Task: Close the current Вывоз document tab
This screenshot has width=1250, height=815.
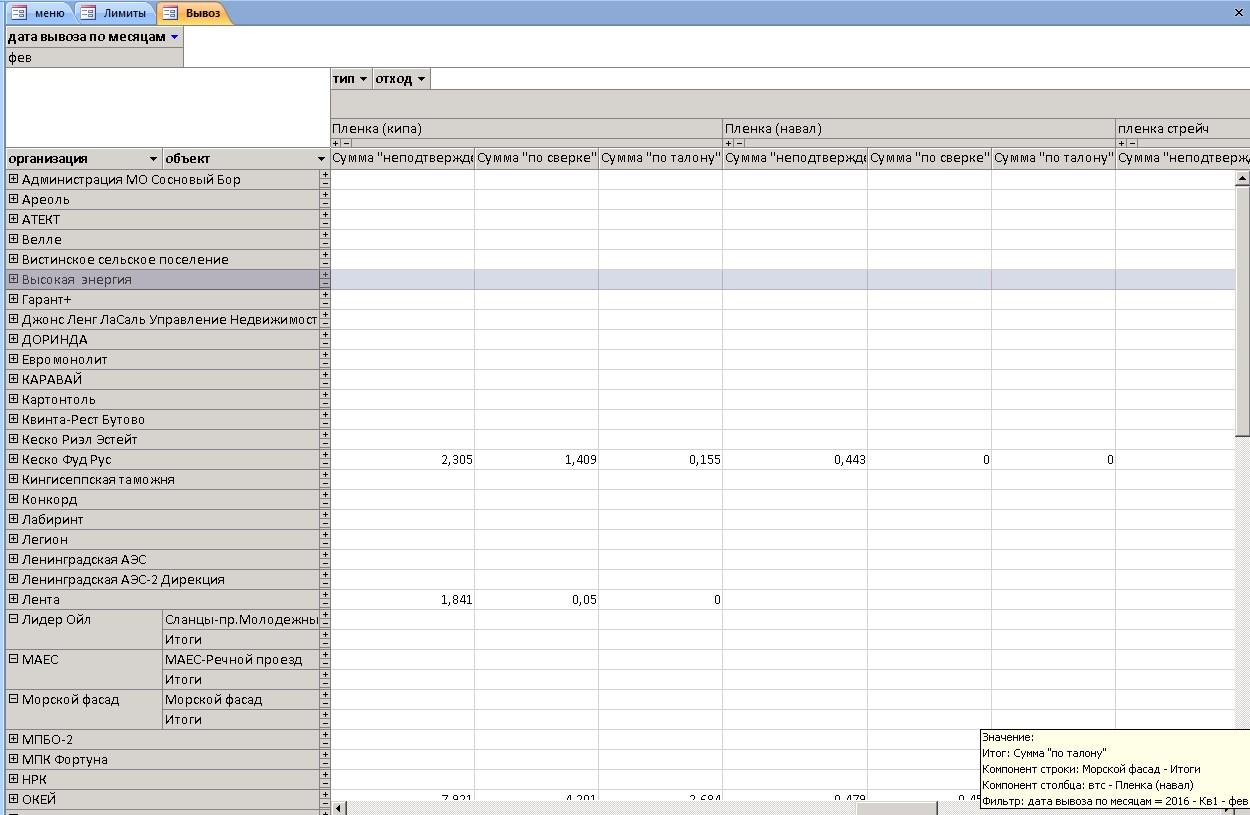Action: tap(1238, 13)
